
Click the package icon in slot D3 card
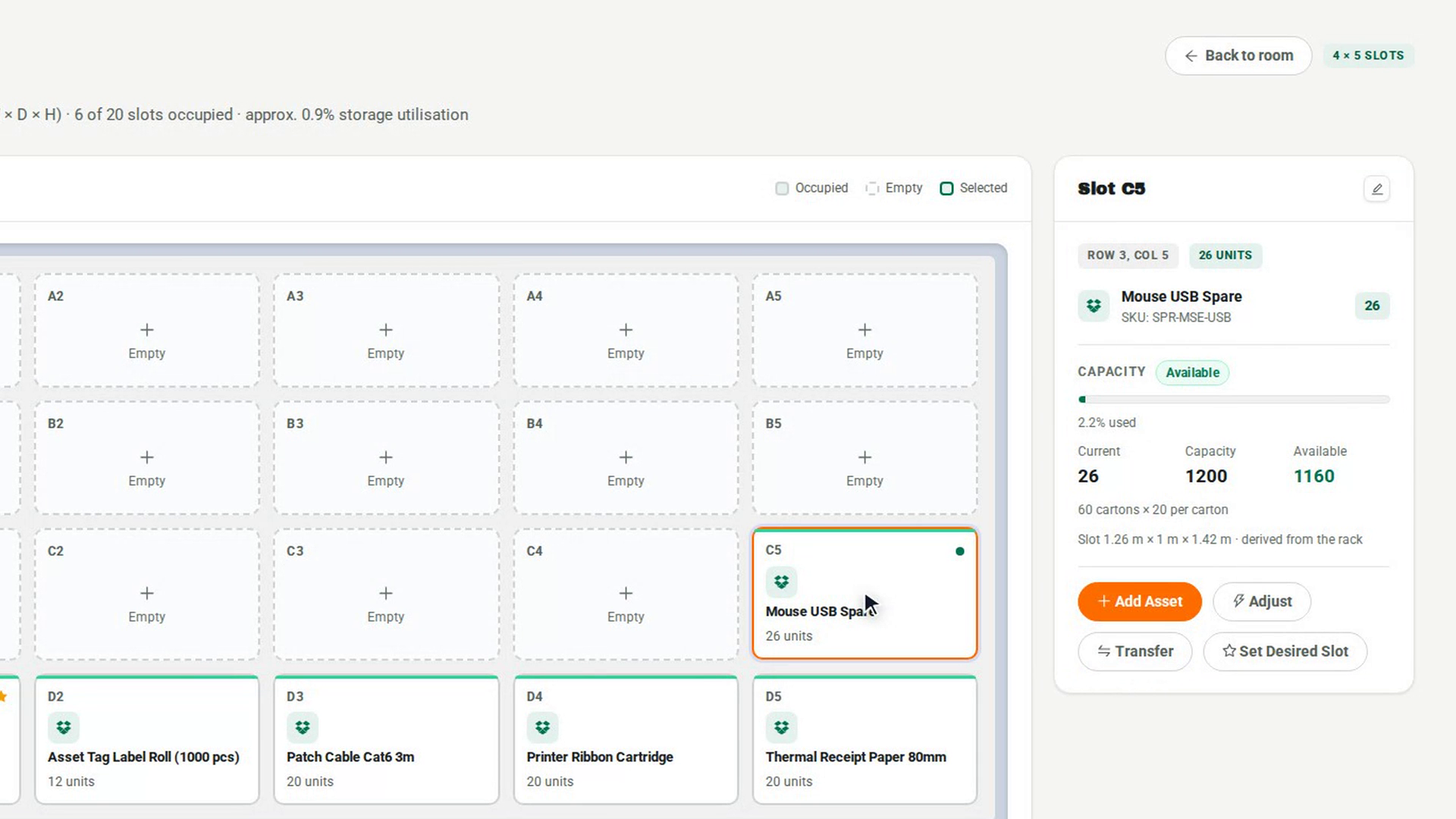tap(302, 727)
